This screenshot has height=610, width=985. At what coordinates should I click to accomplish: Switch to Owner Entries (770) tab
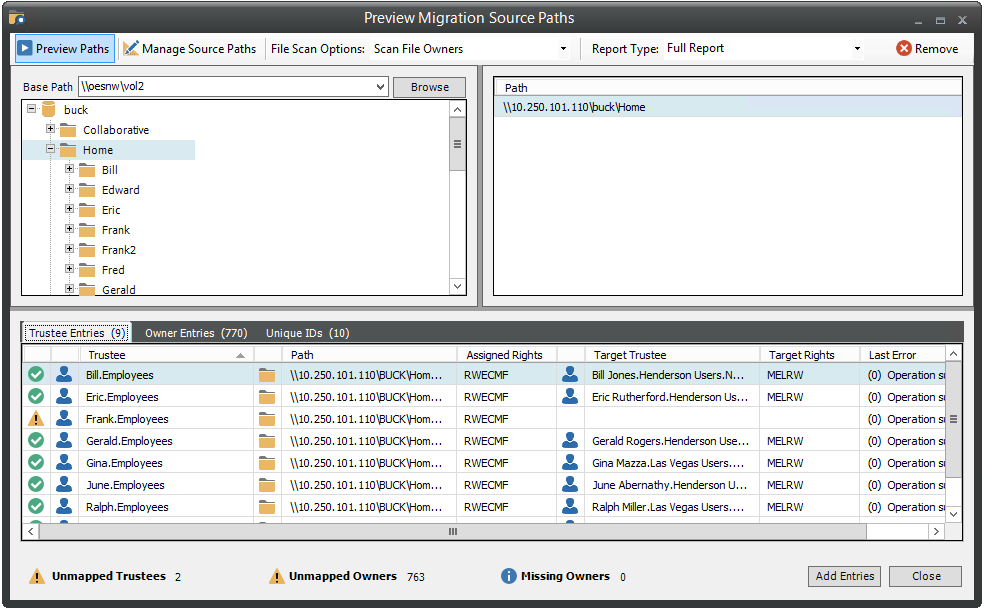[x=196, y=333]
